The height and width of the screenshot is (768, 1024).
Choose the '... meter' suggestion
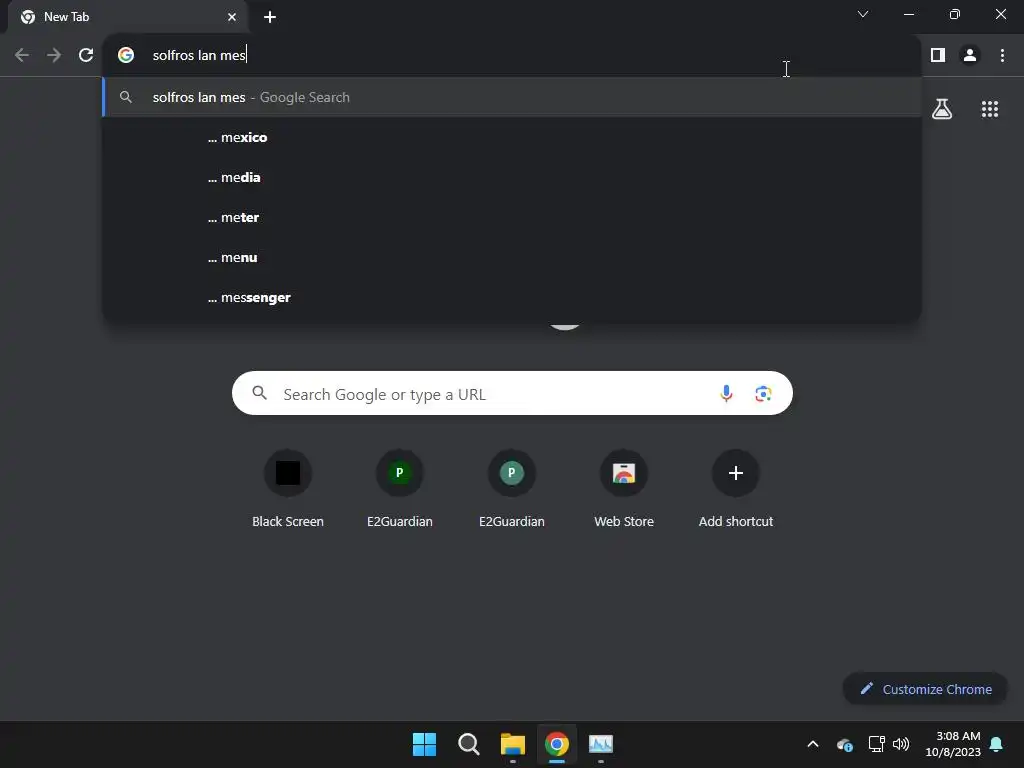point(512,217)
